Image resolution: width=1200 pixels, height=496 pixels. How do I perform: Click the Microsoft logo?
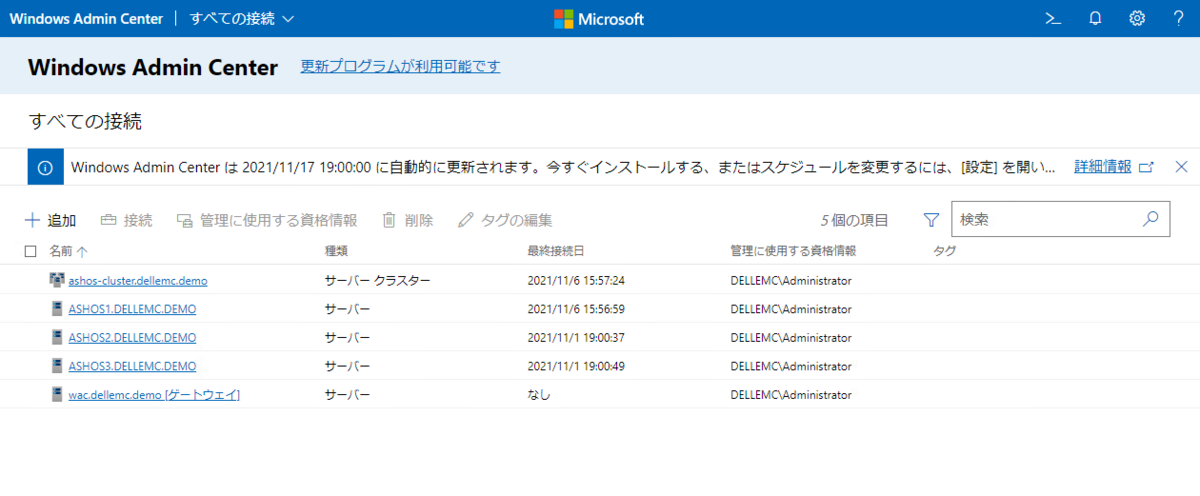(599, 19)
